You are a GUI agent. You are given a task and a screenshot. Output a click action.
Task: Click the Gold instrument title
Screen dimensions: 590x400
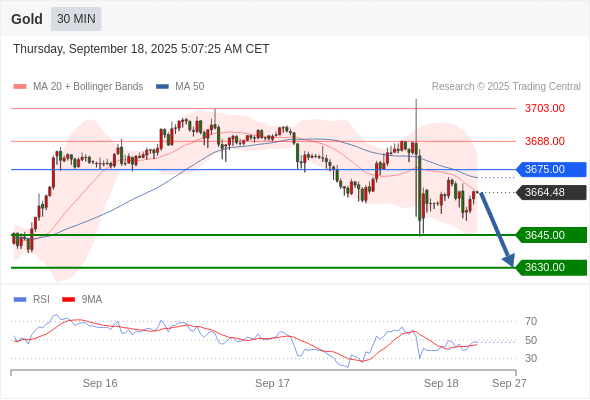click(x=27, y=19)
